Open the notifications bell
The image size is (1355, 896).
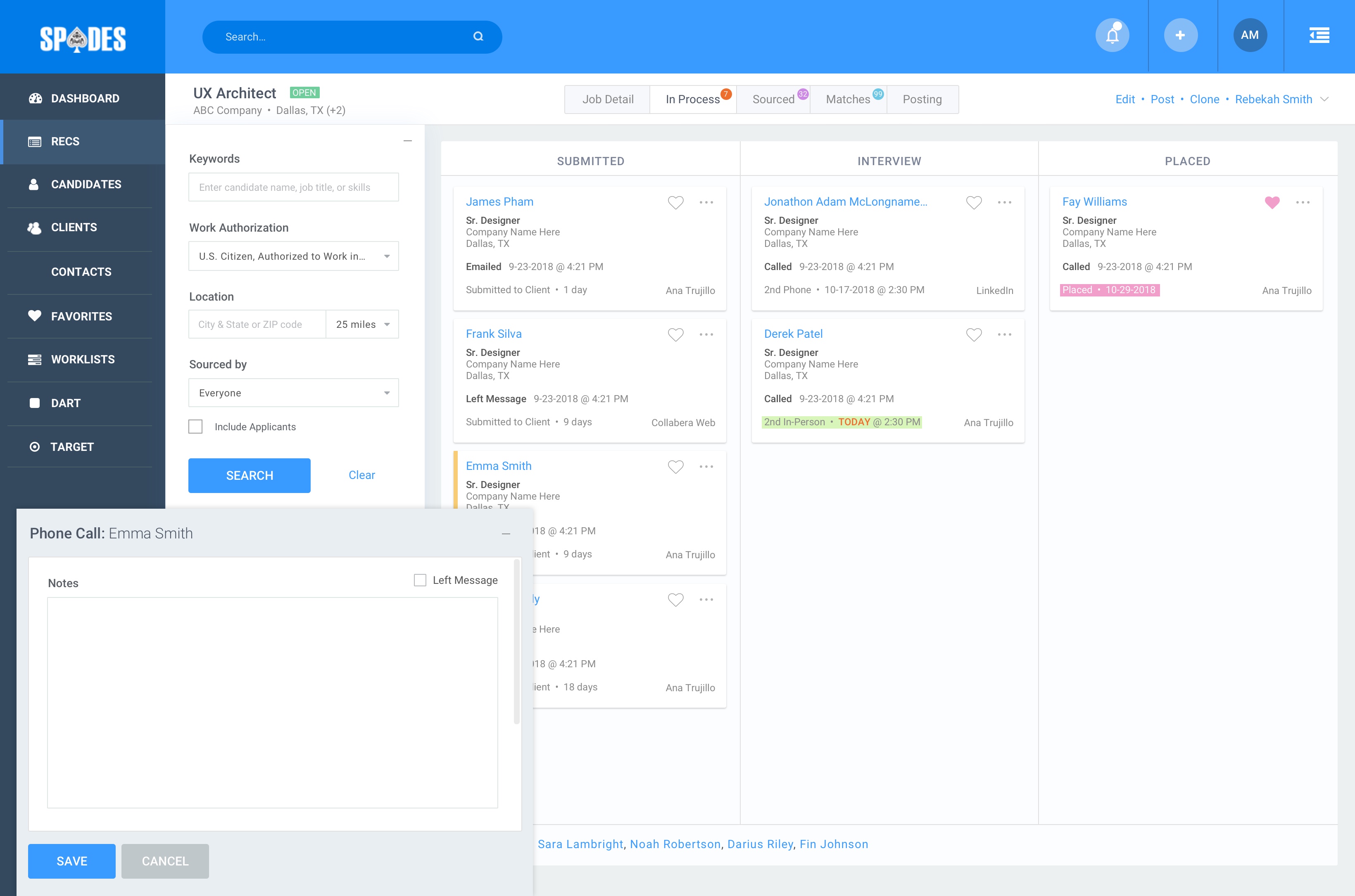(1111, 35)
